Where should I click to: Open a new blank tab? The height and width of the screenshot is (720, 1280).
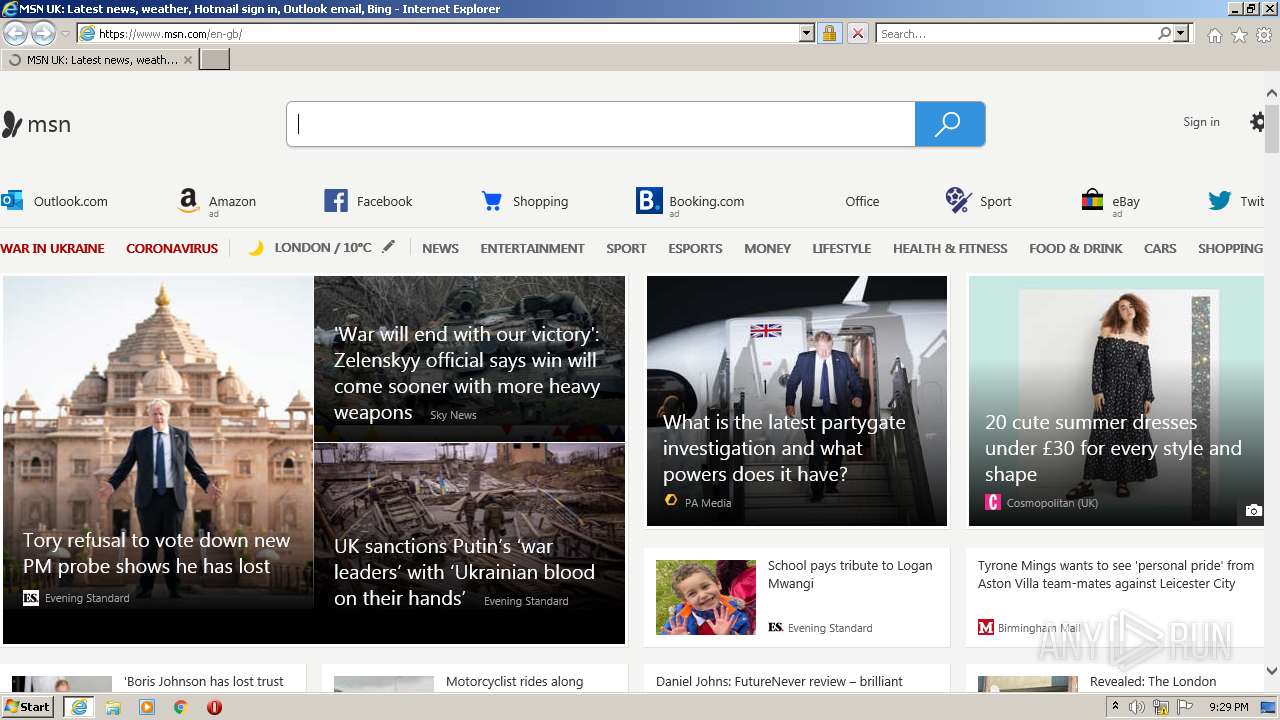click(x=215, y=60)
